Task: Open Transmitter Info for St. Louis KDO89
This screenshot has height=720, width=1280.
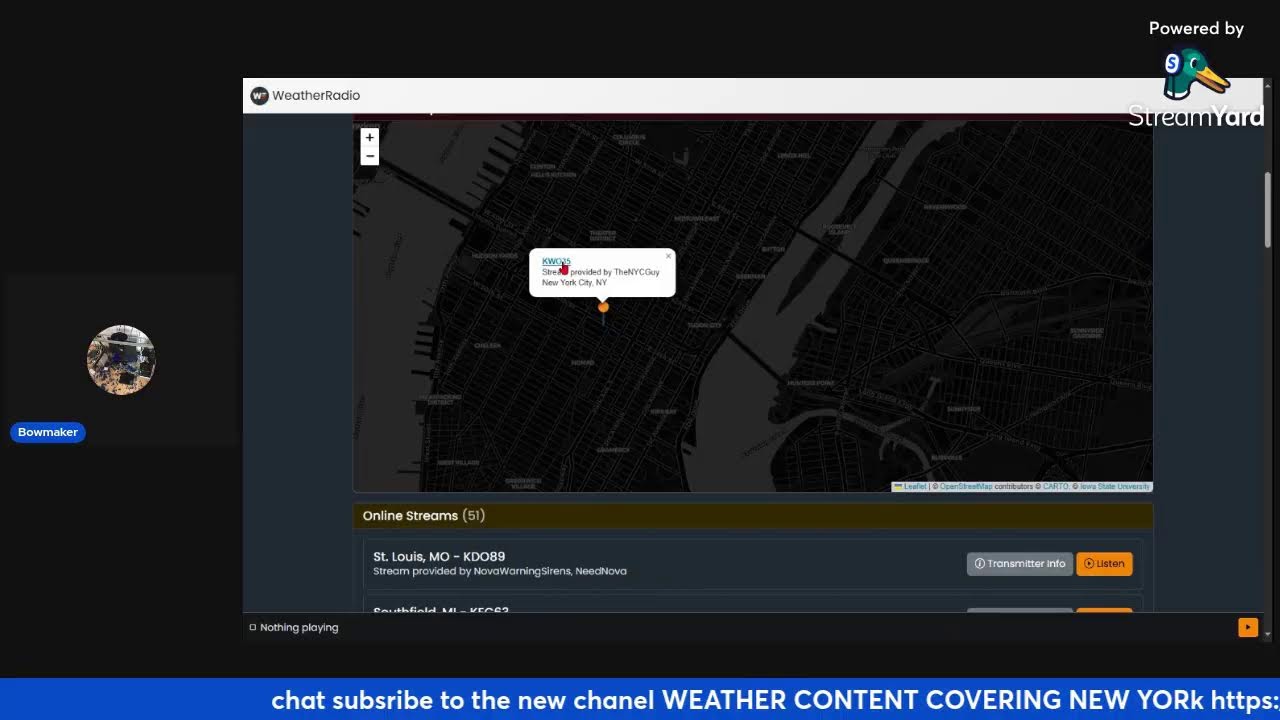Action: (1019, 564)
